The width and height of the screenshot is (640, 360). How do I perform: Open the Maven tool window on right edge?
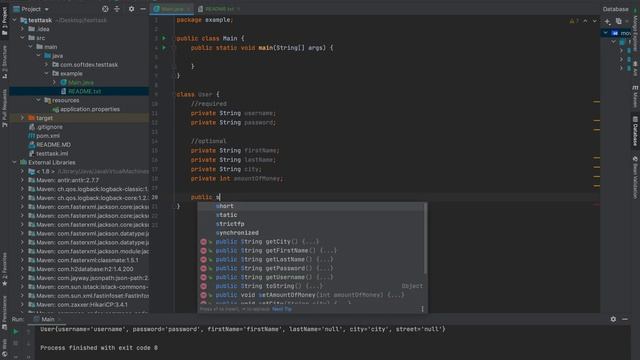tap(635, 97)
